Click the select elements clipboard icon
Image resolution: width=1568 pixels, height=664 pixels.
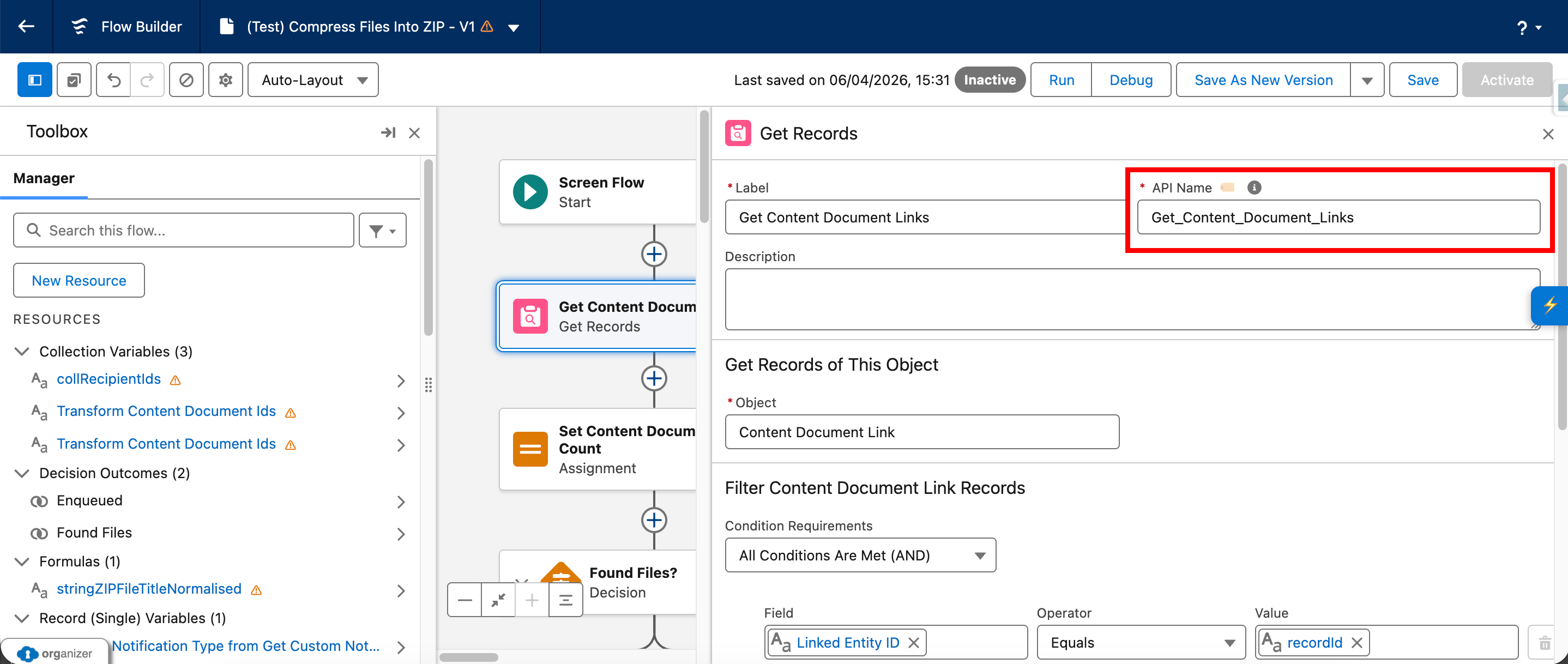(x=74, y=80)
